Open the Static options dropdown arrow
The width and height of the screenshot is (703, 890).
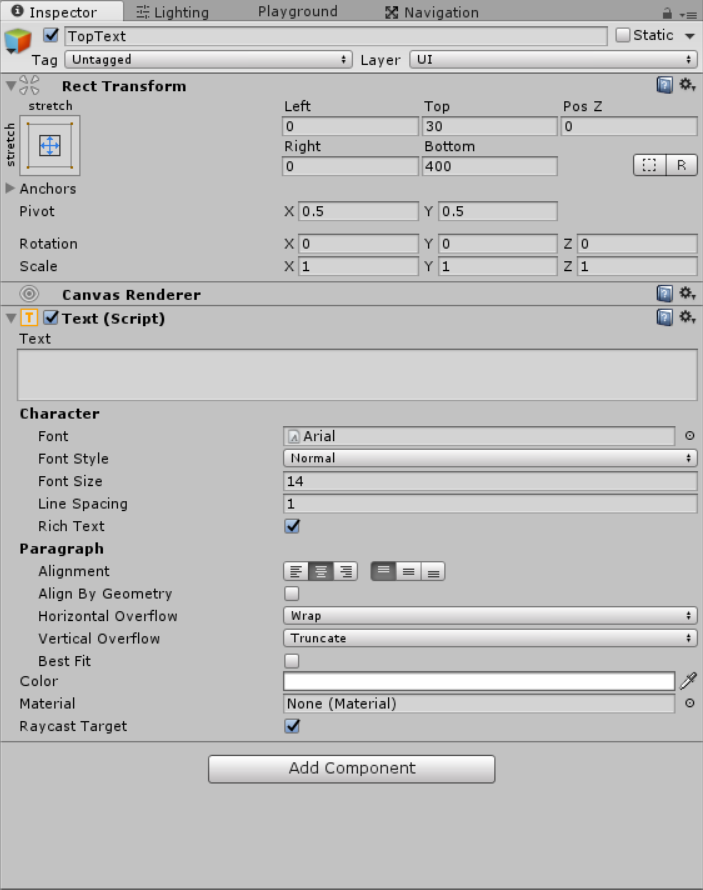[x=690, y=36]
